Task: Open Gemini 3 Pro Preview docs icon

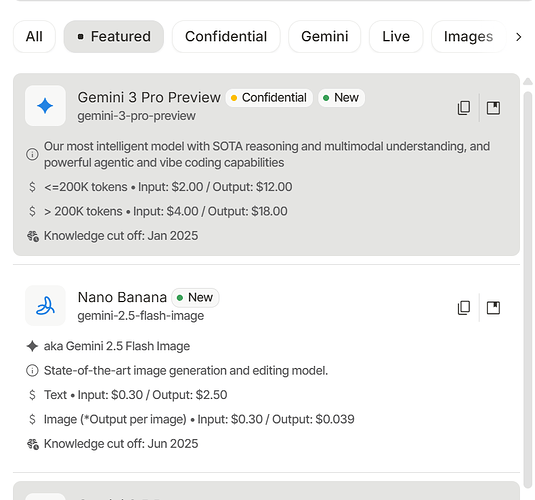Action: click(x=493, y=108)
